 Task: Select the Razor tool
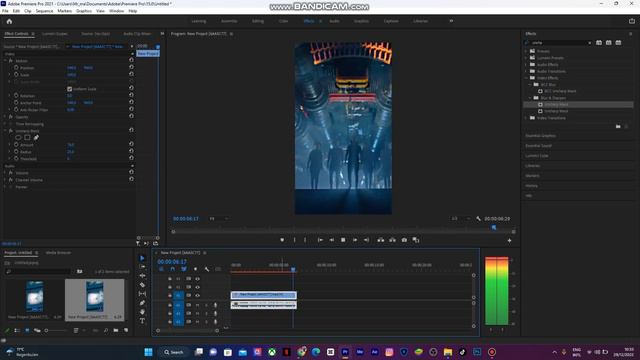pyautogui.click(x=142, y=285)
